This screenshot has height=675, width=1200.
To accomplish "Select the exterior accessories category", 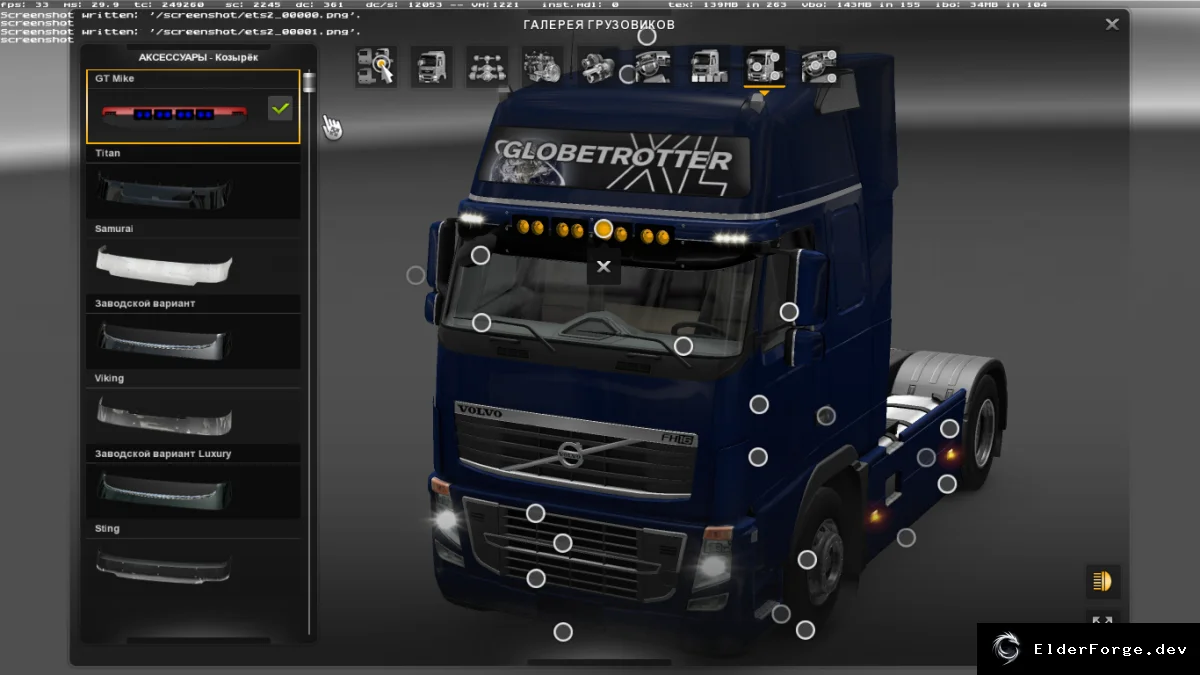I will click(764, 67).
